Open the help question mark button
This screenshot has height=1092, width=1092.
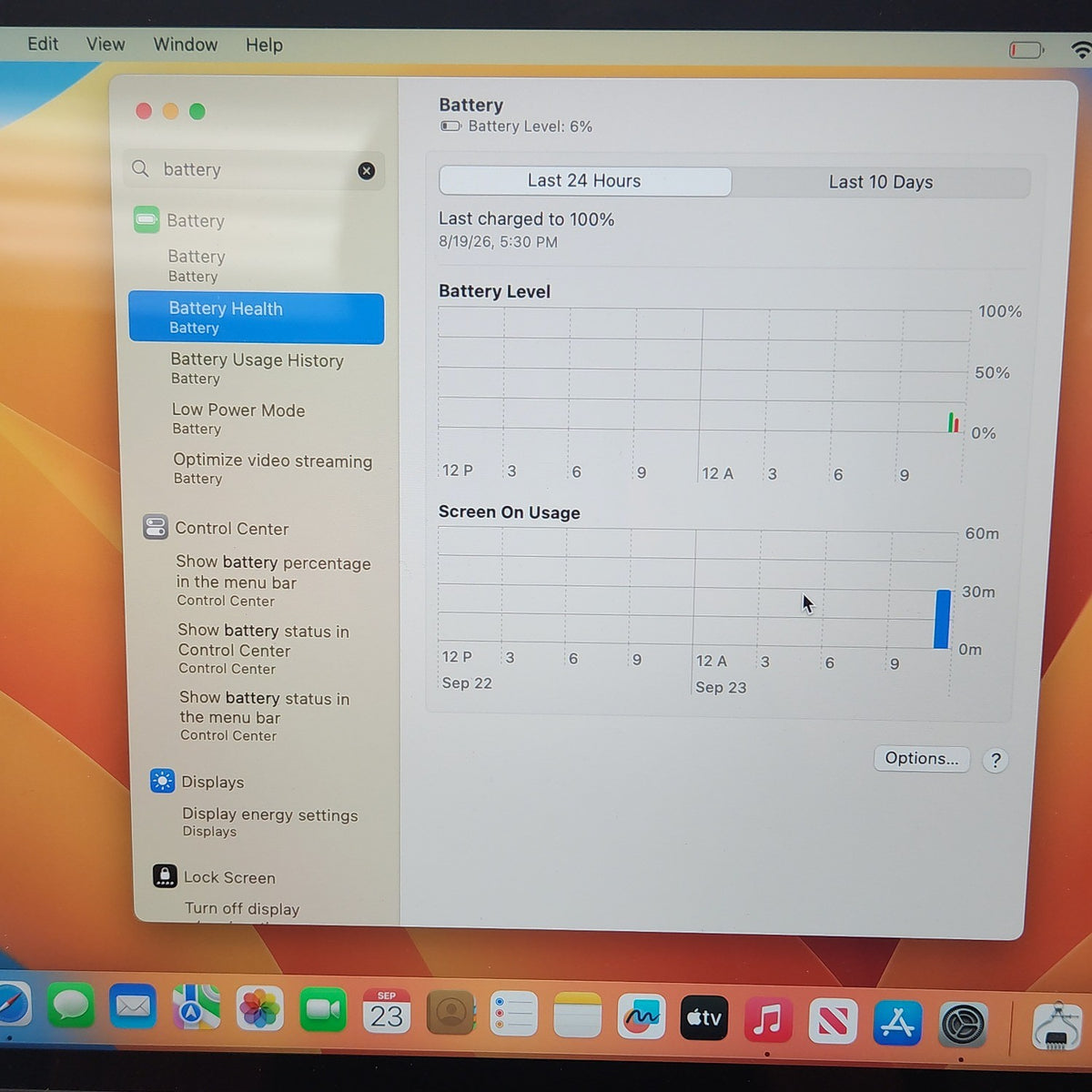click(x=996, y=761)
